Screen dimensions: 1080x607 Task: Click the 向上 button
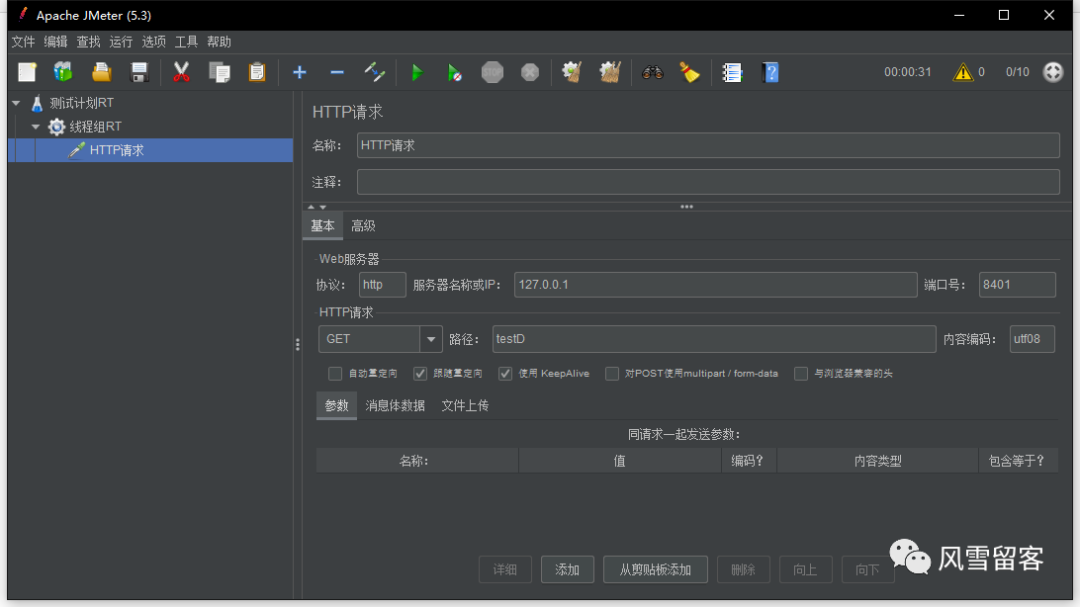[805, 570]
